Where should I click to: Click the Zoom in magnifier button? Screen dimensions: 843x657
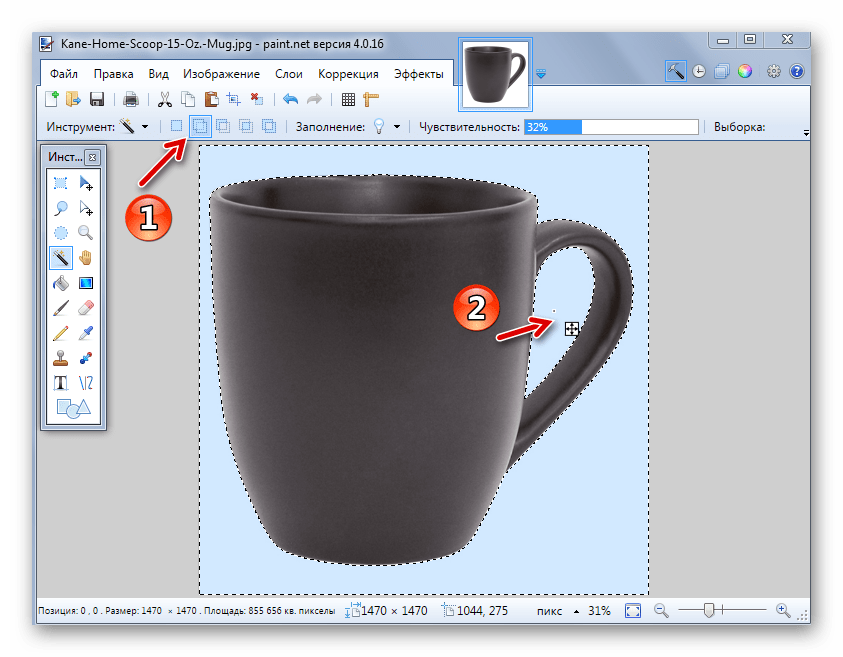coord(782,609)
